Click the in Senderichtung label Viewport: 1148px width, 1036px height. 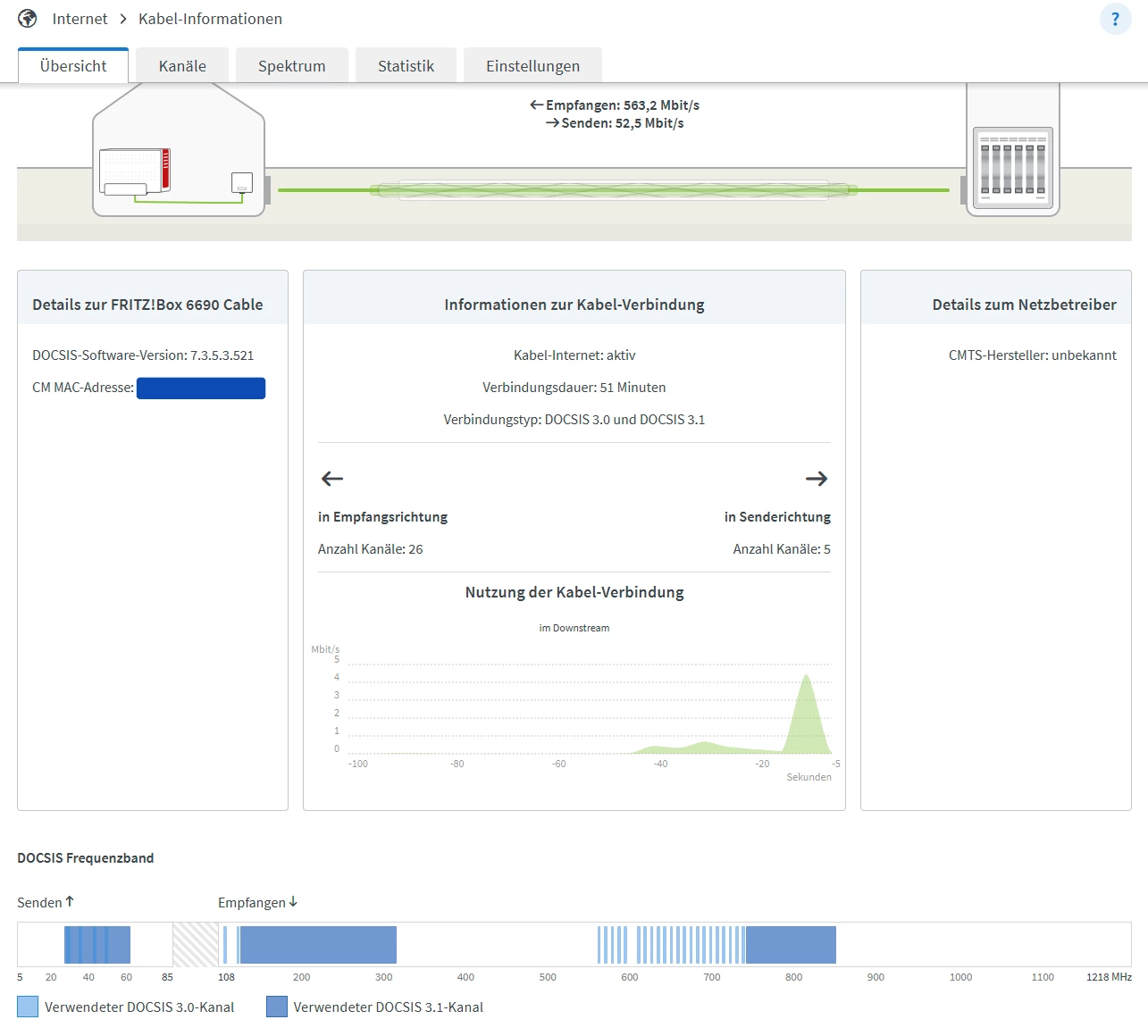(x=777, y=517)
